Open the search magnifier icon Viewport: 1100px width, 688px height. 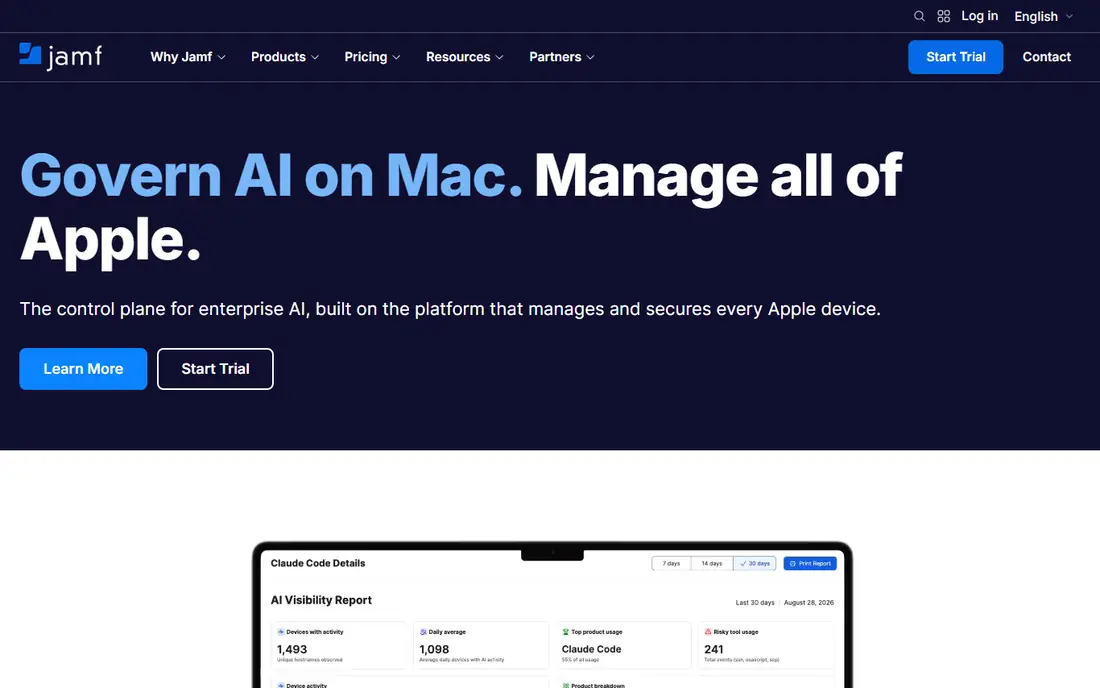click(919, 16)
